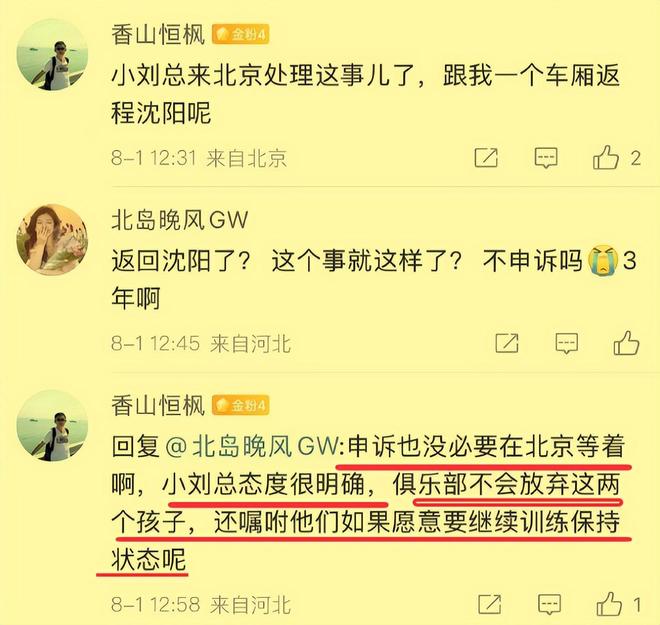Tap share icon on the 12:31 comment
This screenshot has width=660, height=625.
point(486,158)
